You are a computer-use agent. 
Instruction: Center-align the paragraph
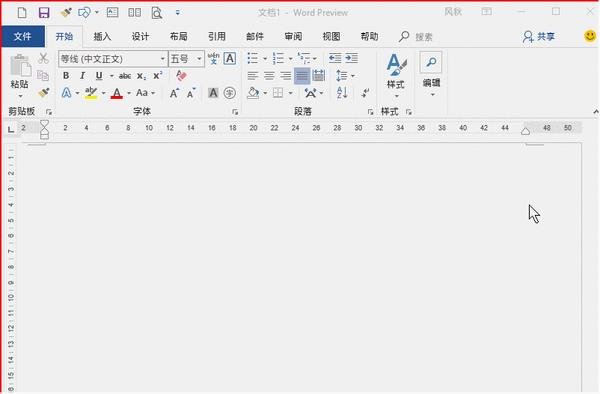pos(269,76)
